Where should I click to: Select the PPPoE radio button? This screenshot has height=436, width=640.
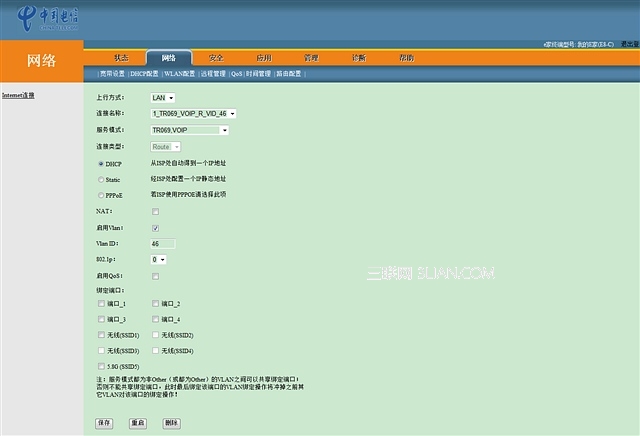(x=101, y=195)
